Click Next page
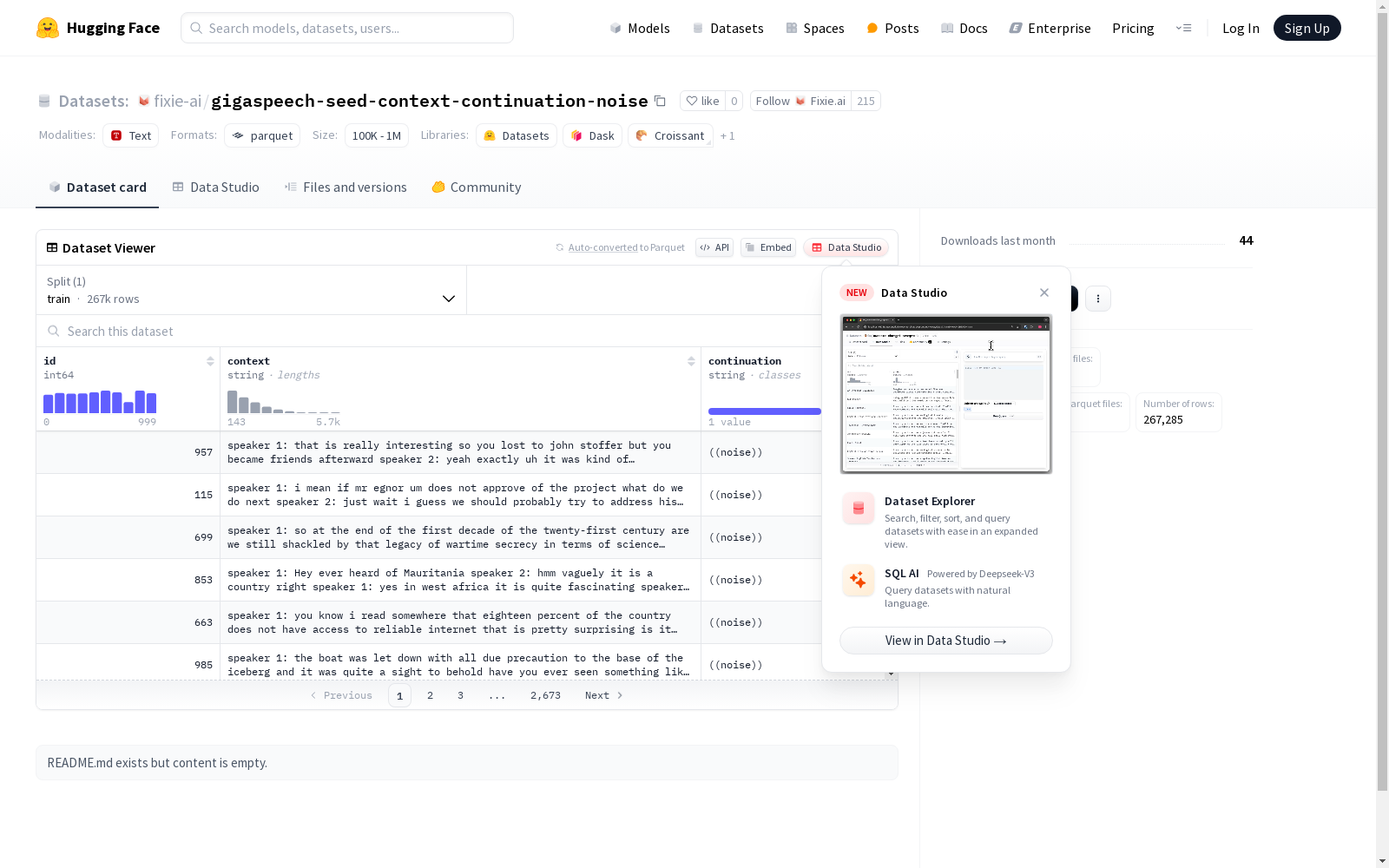 pyautogui.click(x=603, y=695)
